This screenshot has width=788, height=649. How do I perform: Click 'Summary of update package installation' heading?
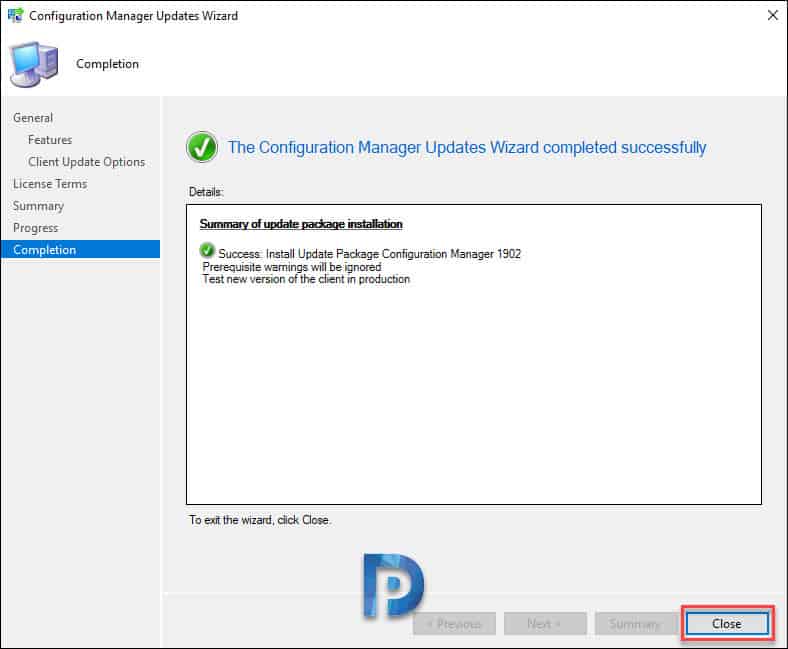coord(301,224)
